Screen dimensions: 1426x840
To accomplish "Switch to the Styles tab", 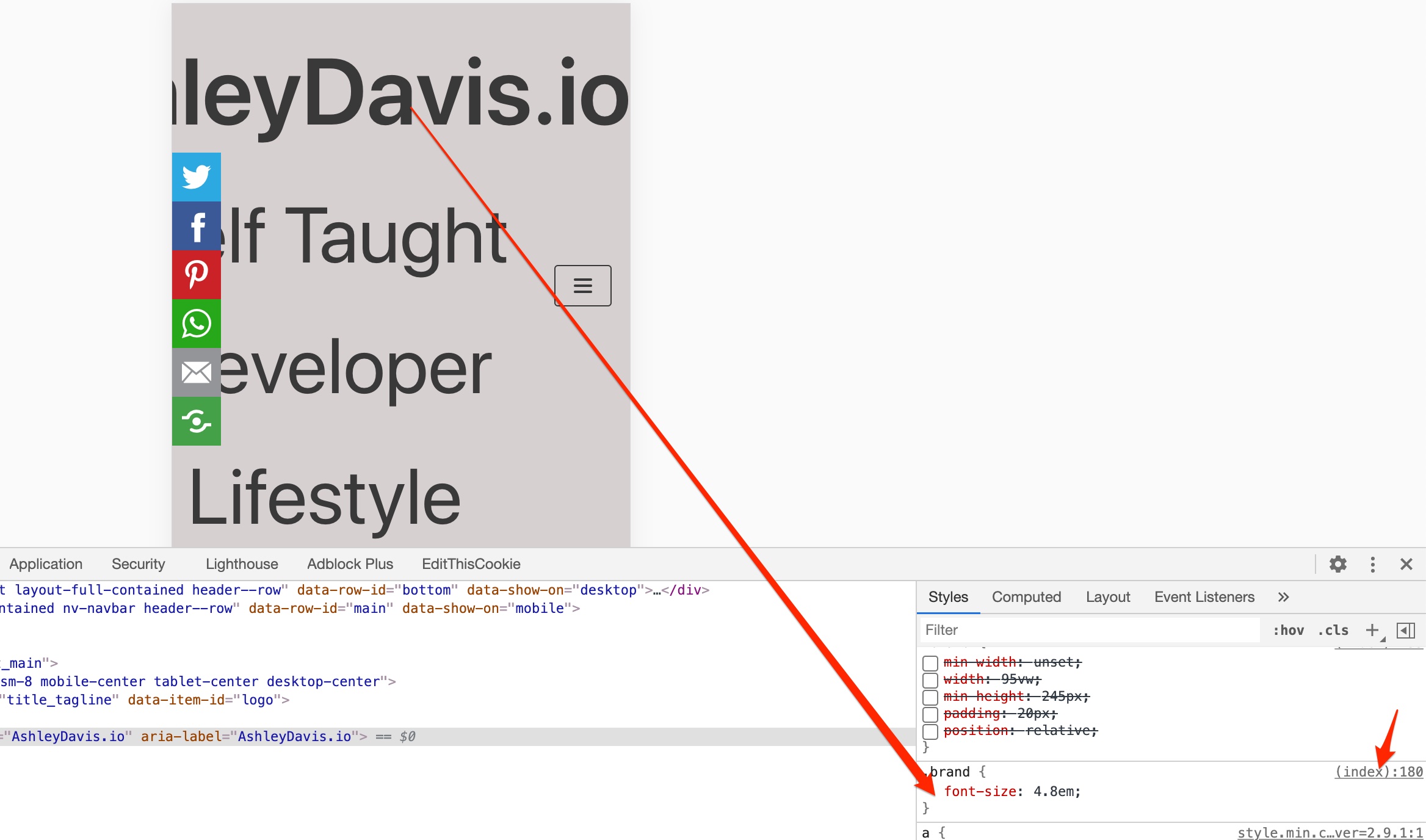I will (x=948, y=597).
